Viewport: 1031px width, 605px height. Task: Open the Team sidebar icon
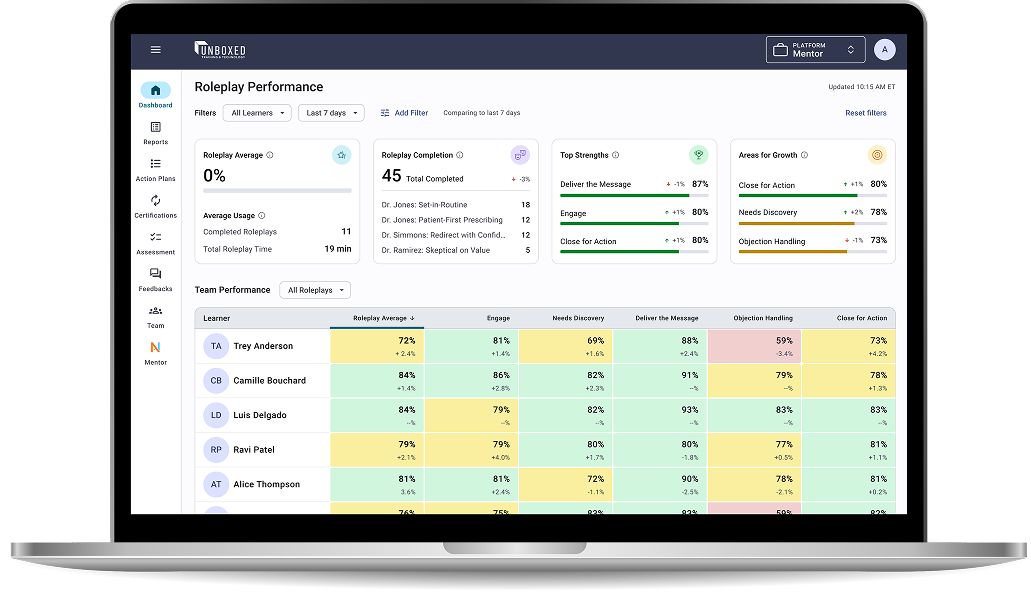(155, 316)
